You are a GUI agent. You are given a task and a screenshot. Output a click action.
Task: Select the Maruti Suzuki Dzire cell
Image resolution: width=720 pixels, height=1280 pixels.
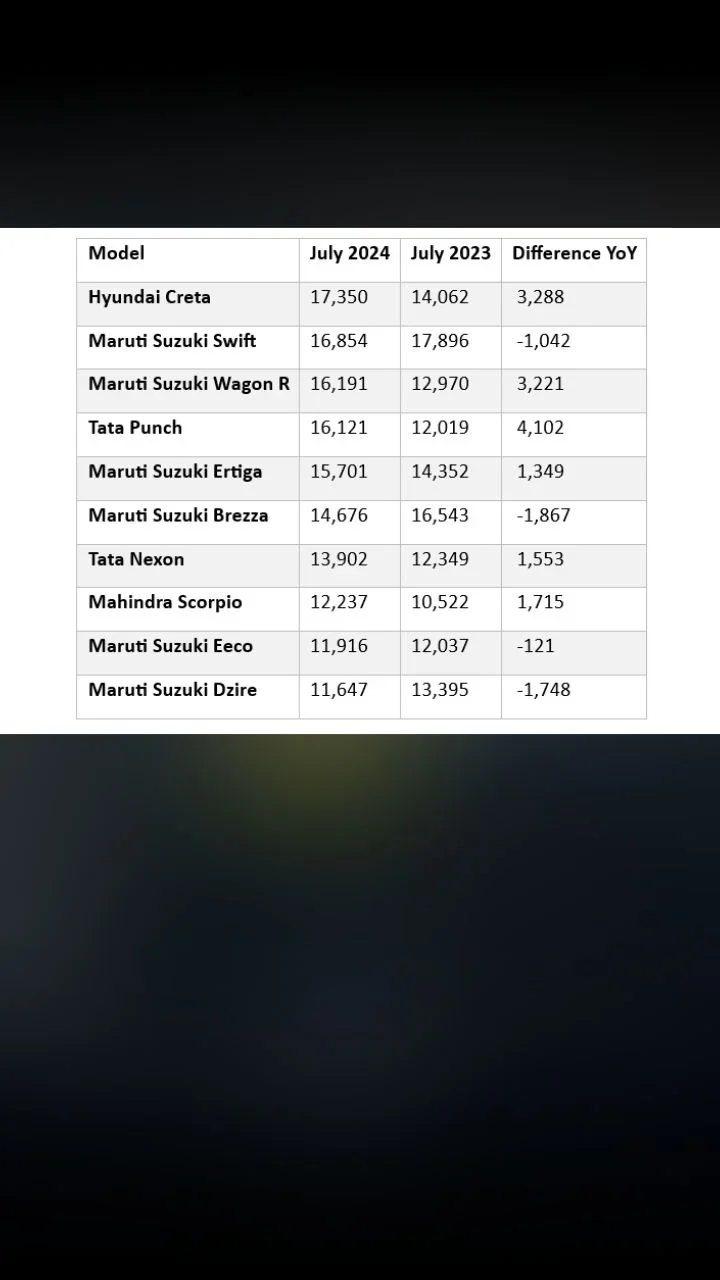point(172,689)
